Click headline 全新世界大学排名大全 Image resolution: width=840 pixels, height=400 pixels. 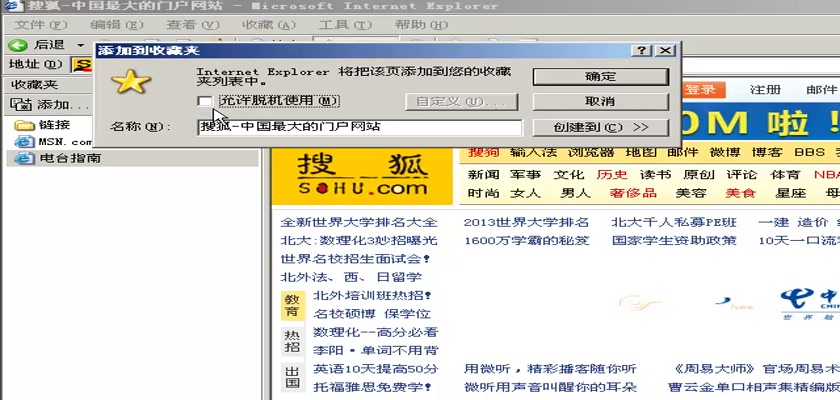click(x=359, y=222)
